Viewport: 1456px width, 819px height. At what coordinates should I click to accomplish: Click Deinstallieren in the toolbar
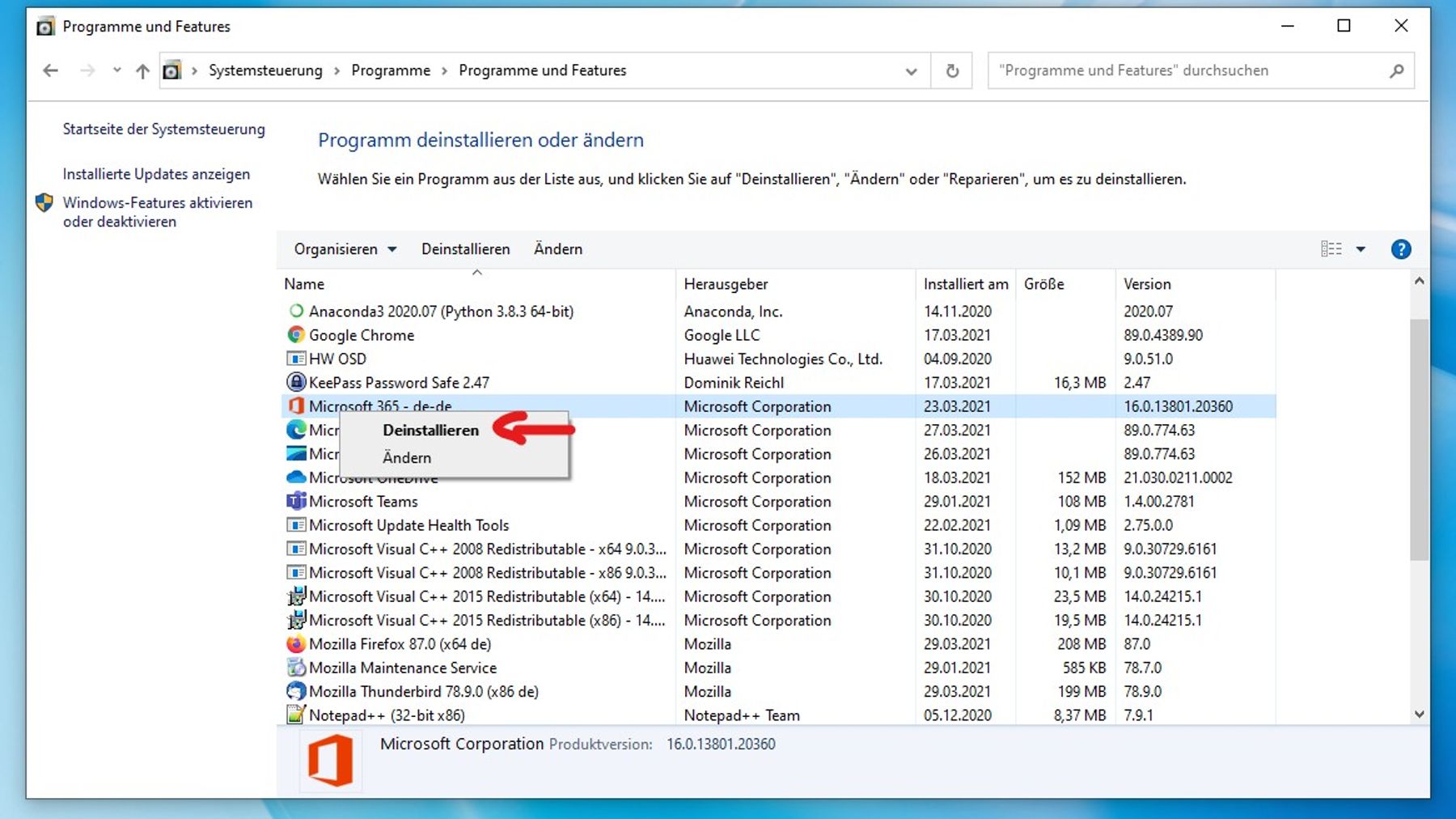466,249
